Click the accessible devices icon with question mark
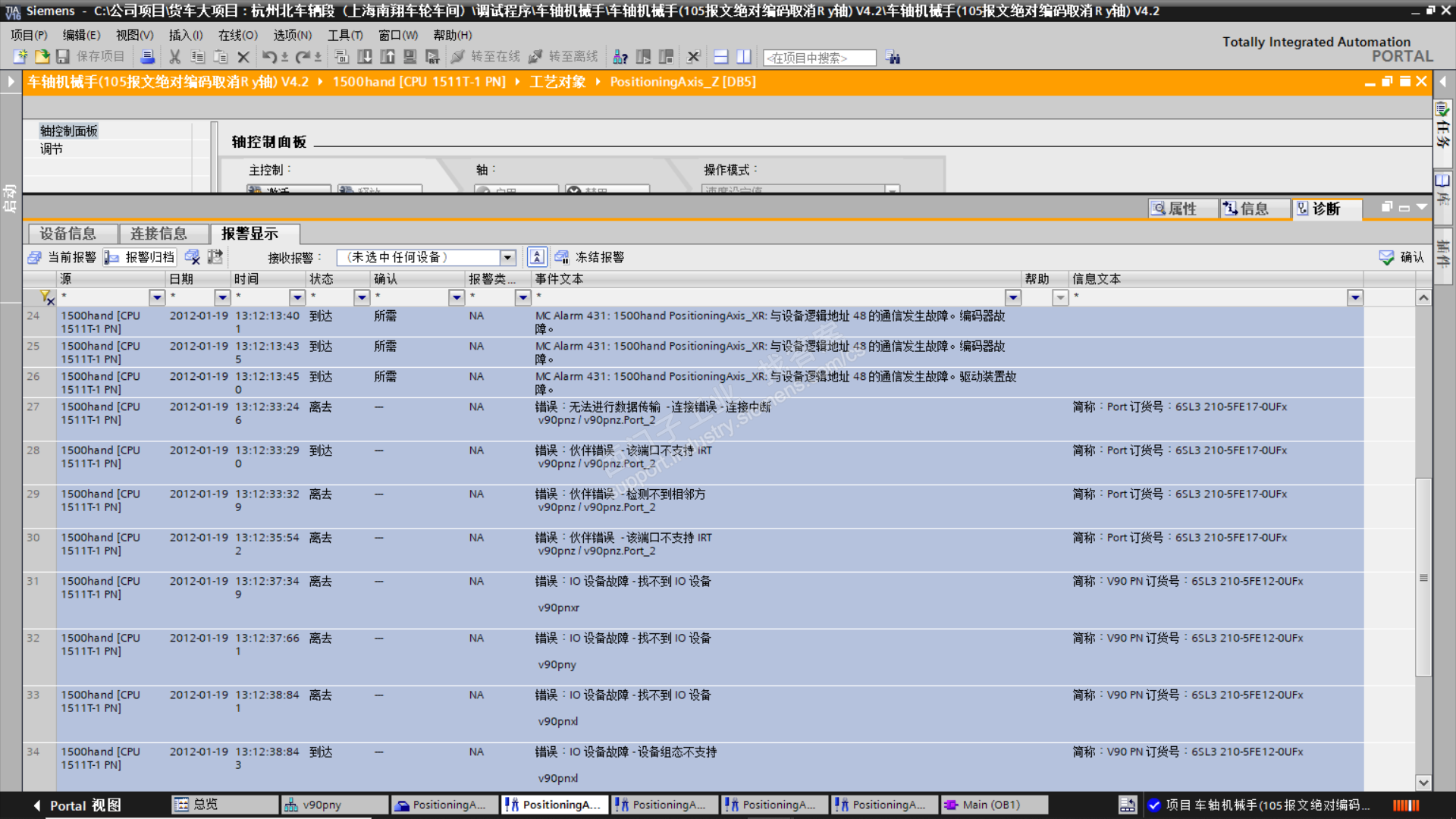This screenshot has width=1456, height=819. (620, 57)
